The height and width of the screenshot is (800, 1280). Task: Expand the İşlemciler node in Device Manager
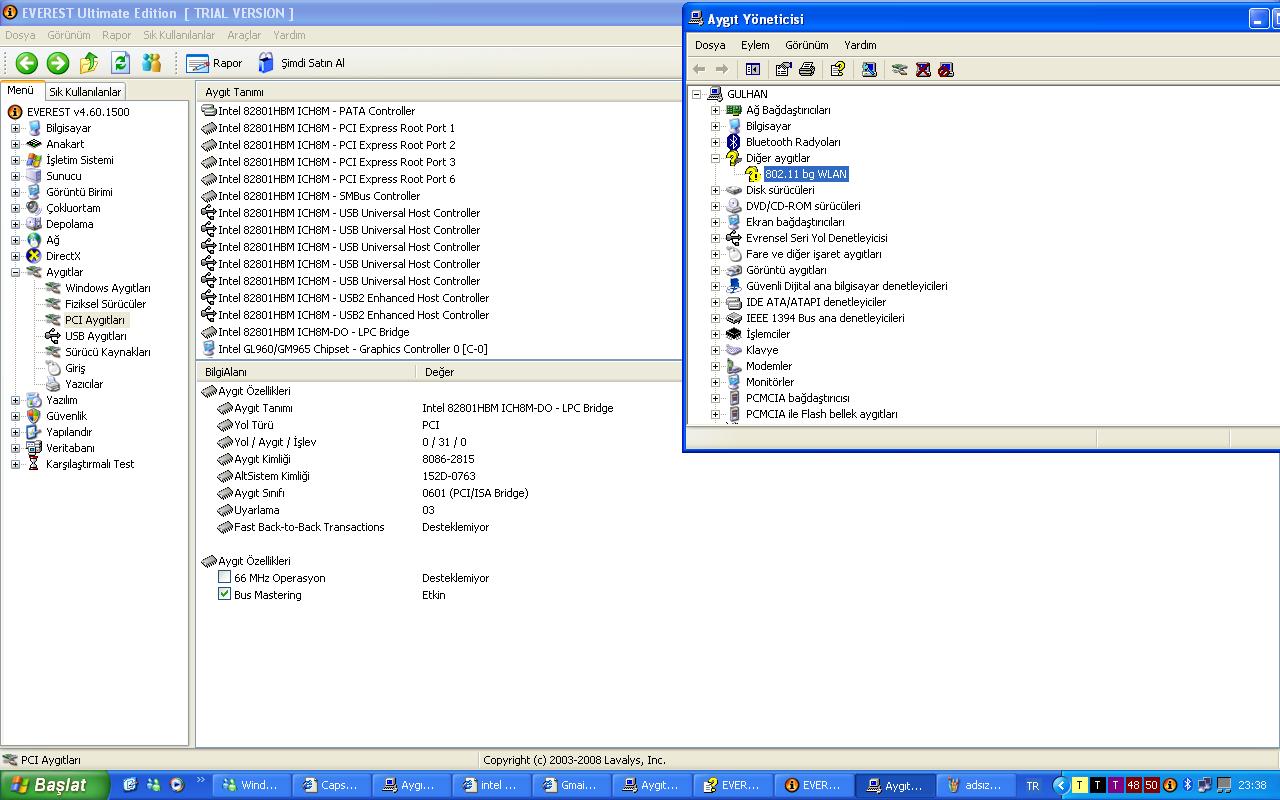(715, 334)
